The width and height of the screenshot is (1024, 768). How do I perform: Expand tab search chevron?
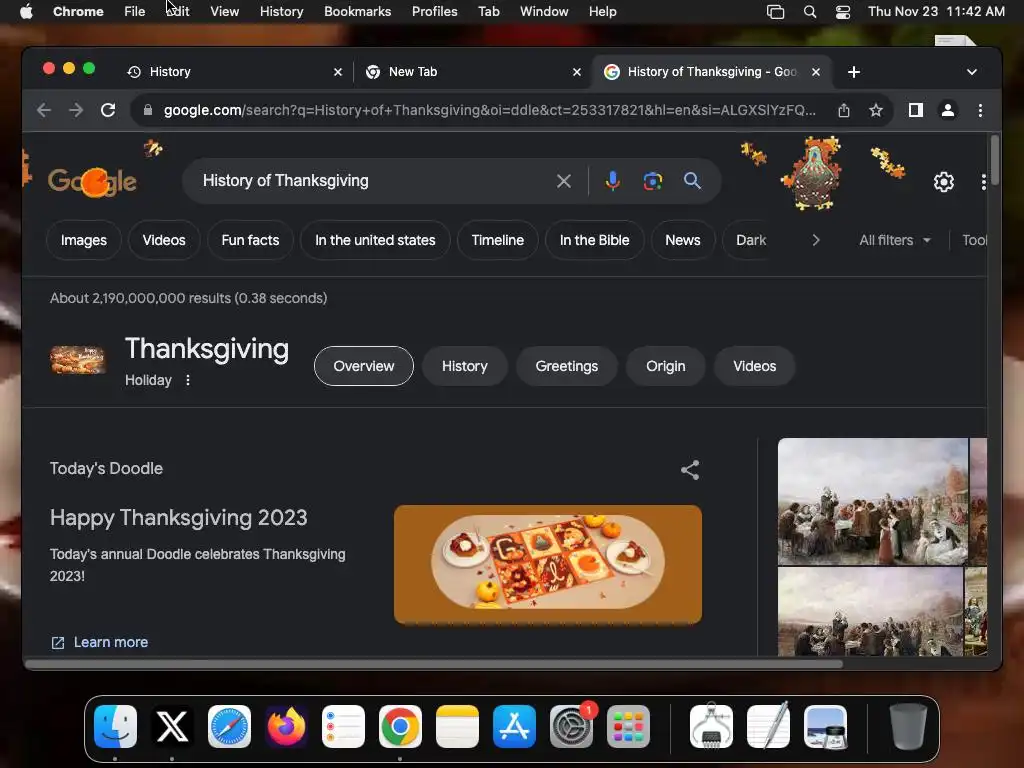pos(972,72)
